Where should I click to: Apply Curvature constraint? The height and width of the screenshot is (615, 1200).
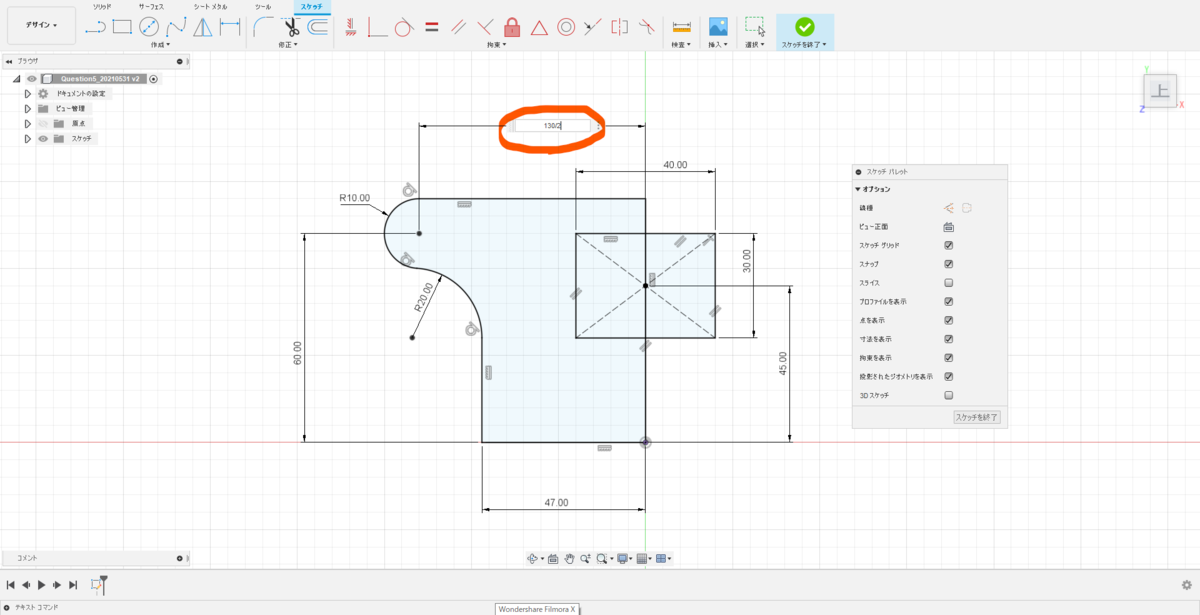647,26
